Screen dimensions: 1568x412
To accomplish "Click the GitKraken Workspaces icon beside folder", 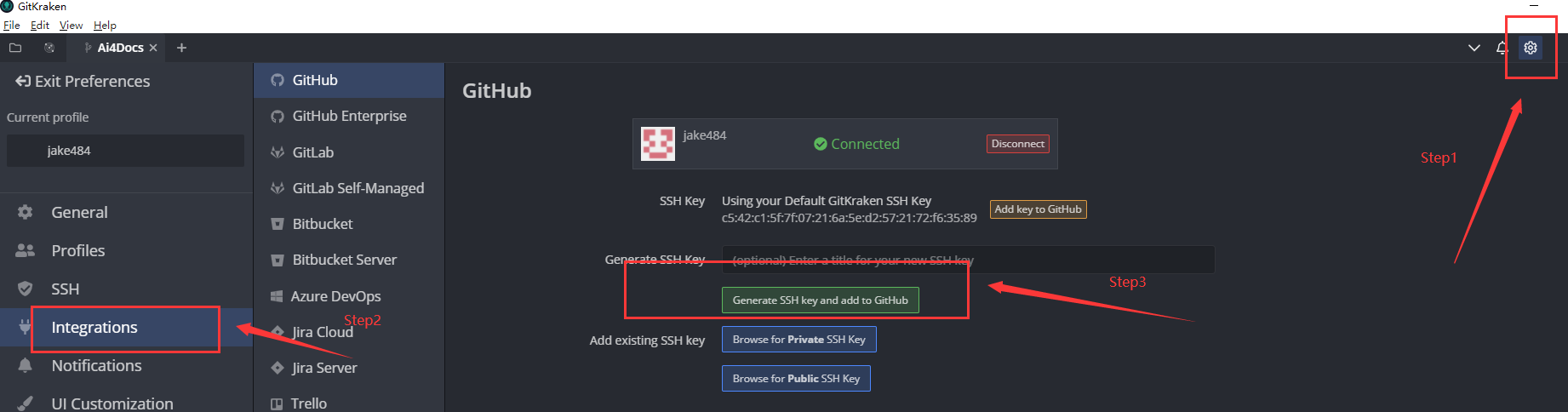I will coord(49,48).
